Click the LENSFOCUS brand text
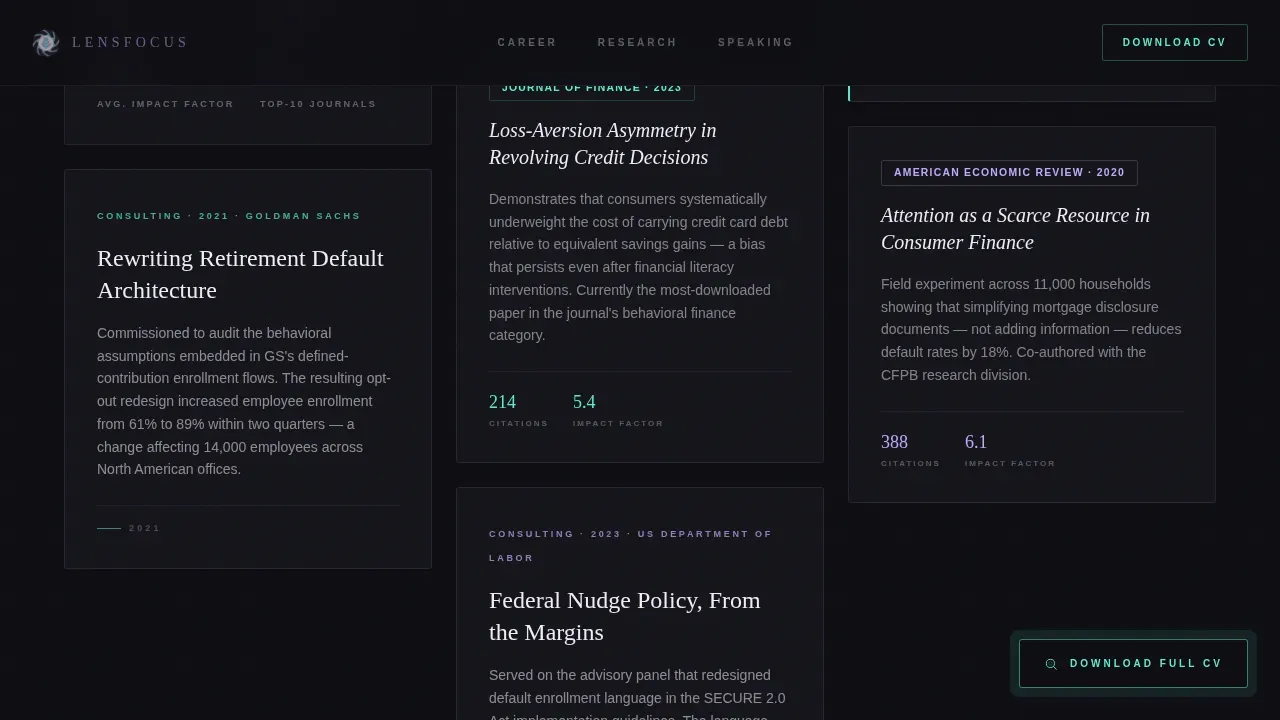1280x720 pixels. [x=130, y=42]
